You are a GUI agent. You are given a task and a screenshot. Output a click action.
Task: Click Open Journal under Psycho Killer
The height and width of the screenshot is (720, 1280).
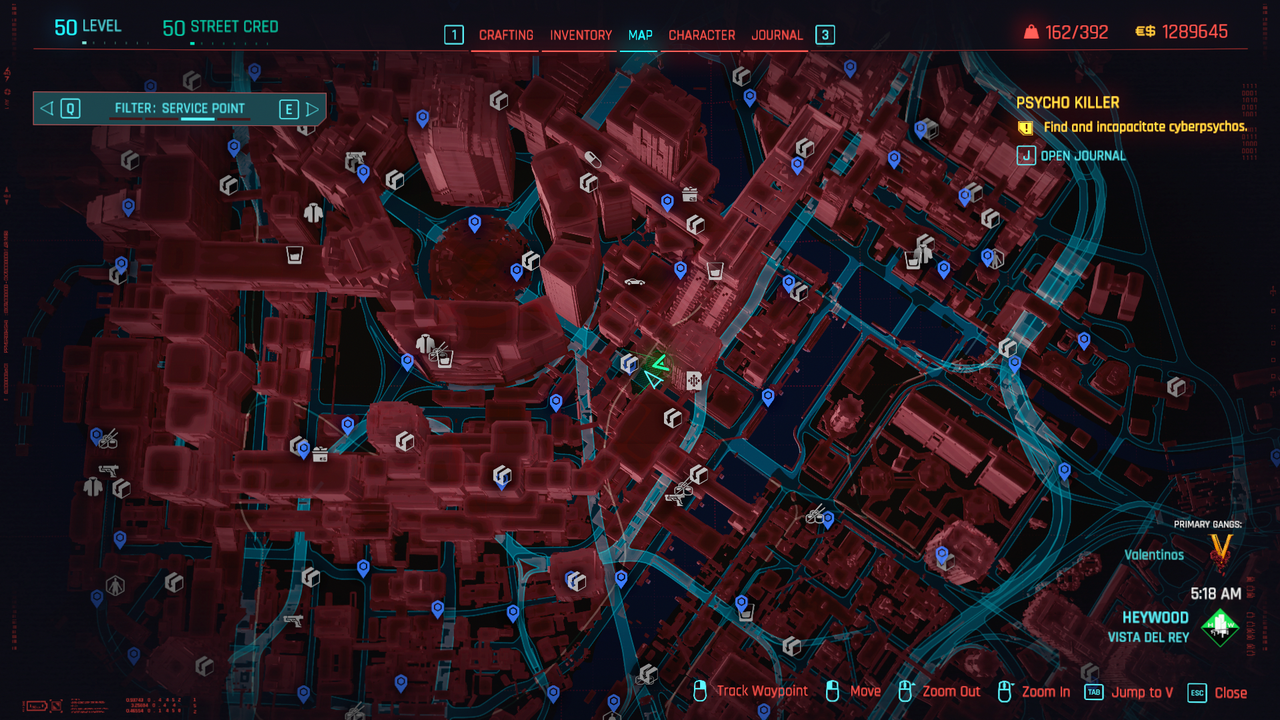click(x=1082, y=156)
